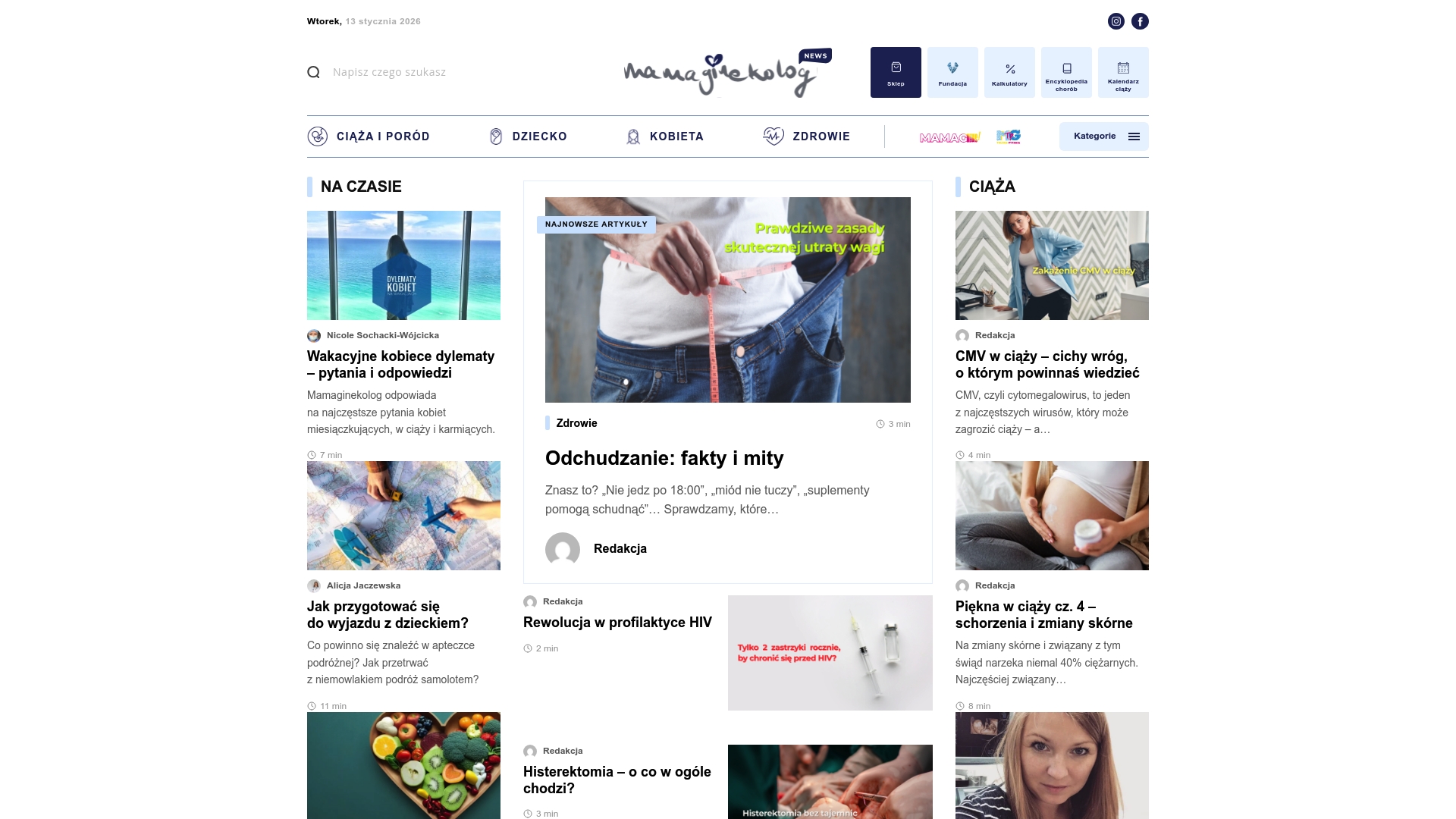This screenshot has height=819, width=1456.
Task: Select the Sklep shop icon
Action: click(896, 72)
